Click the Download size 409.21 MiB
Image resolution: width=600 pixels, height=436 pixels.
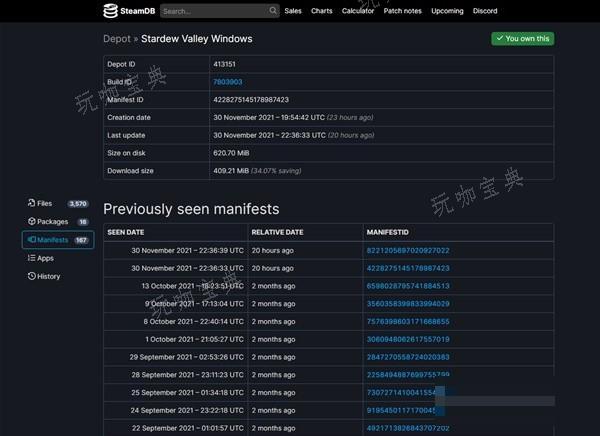231,171
